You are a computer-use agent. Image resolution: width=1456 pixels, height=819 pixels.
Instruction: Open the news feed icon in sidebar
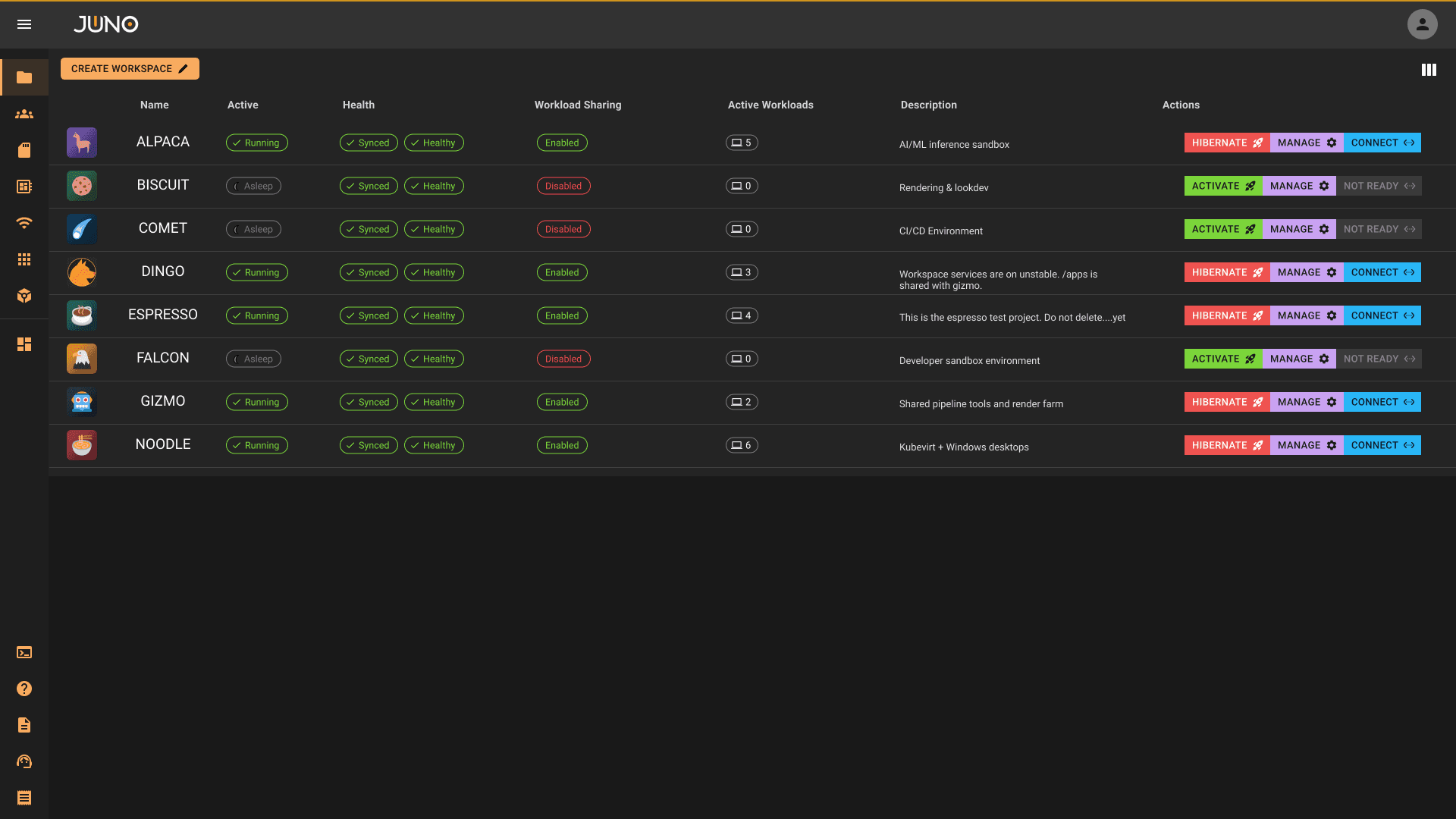pos(24,187)
